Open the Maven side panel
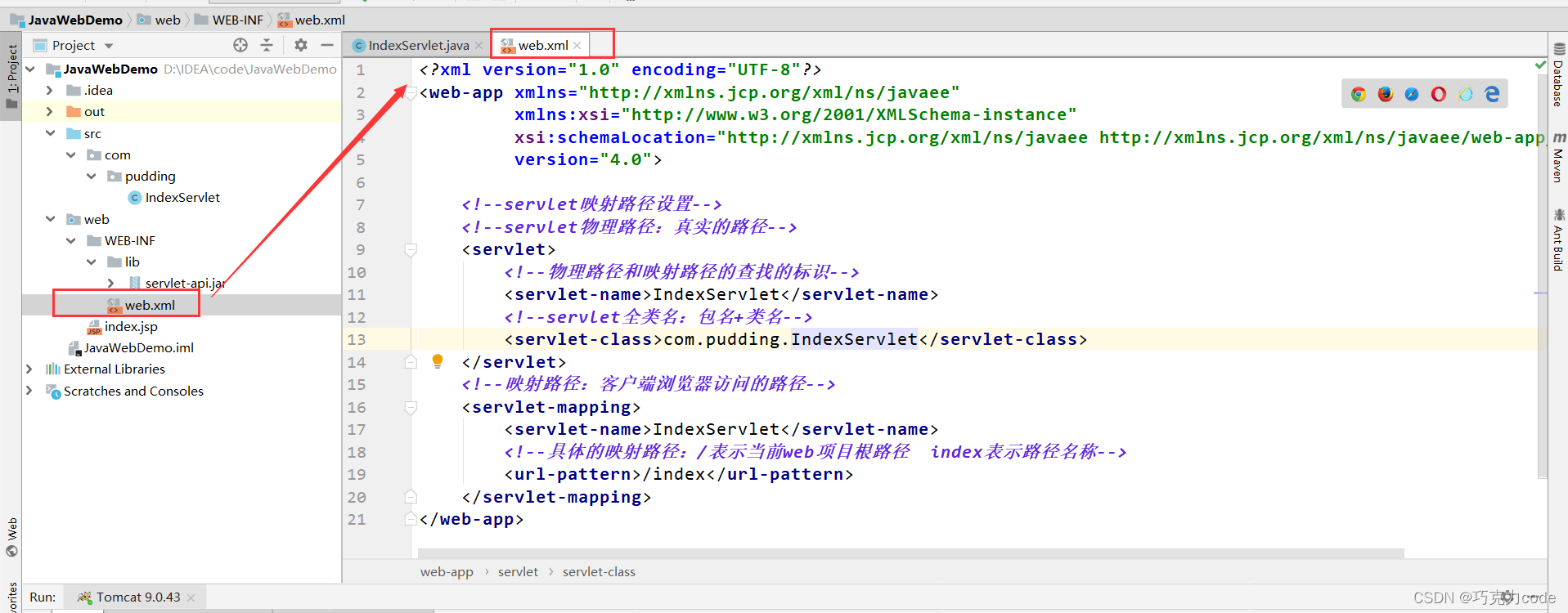 pos(1558,157)
